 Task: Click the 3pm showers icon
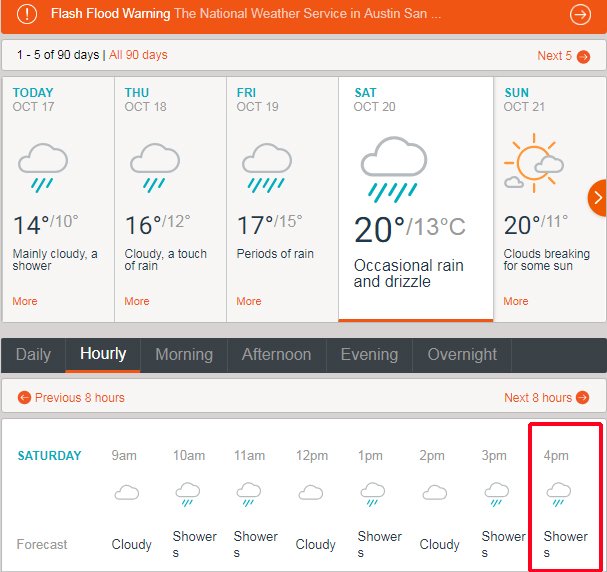[497, 495]
